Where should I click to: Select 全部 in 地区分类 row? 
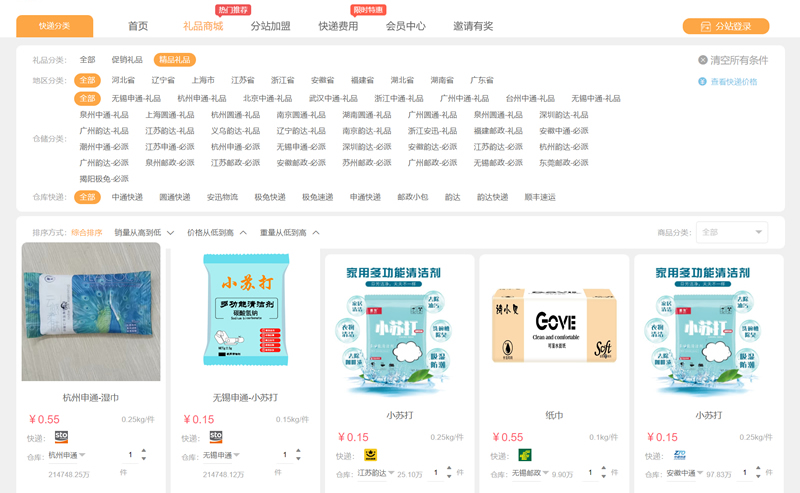click(x=87, y=80)
